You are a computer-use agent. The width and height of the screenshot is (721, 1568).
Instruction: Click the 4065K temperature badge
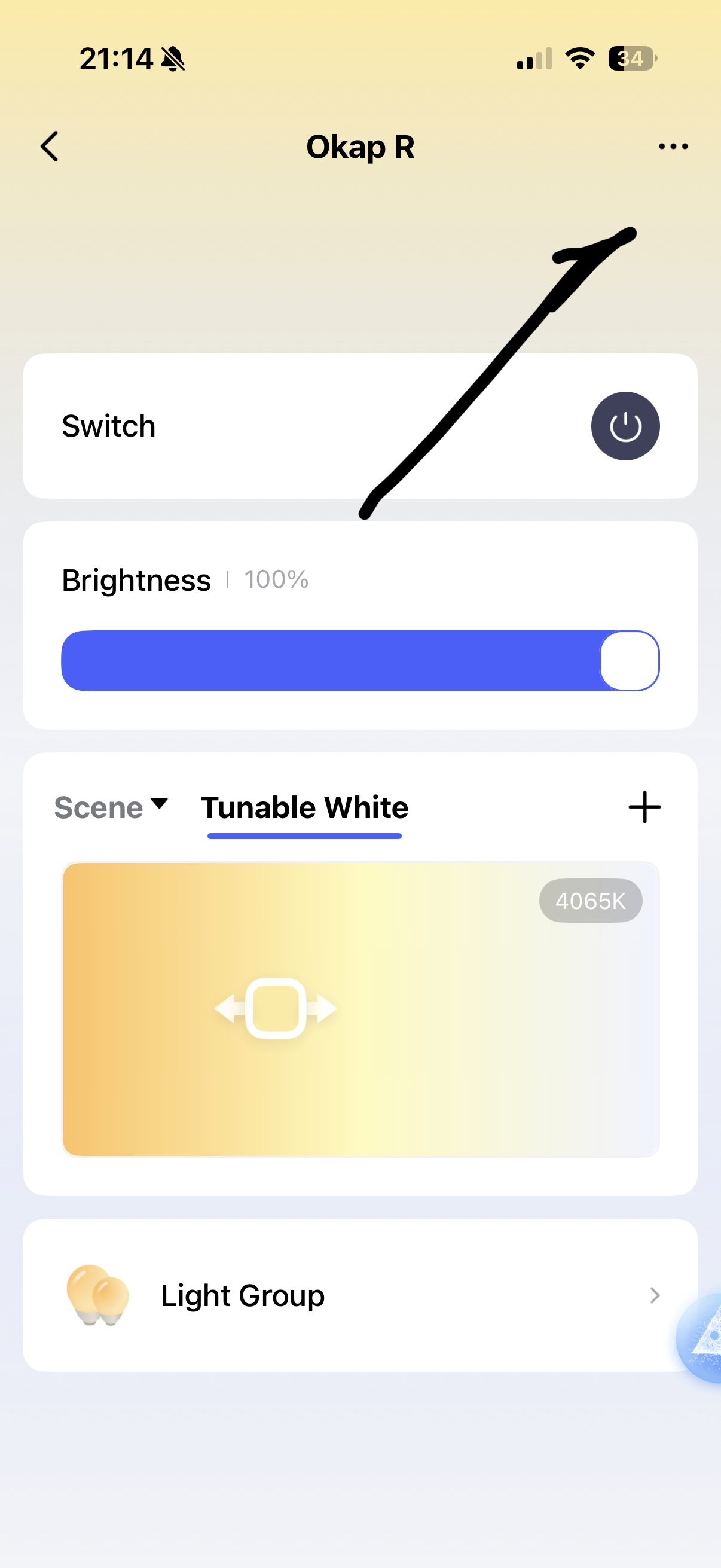tap(590, 901)
